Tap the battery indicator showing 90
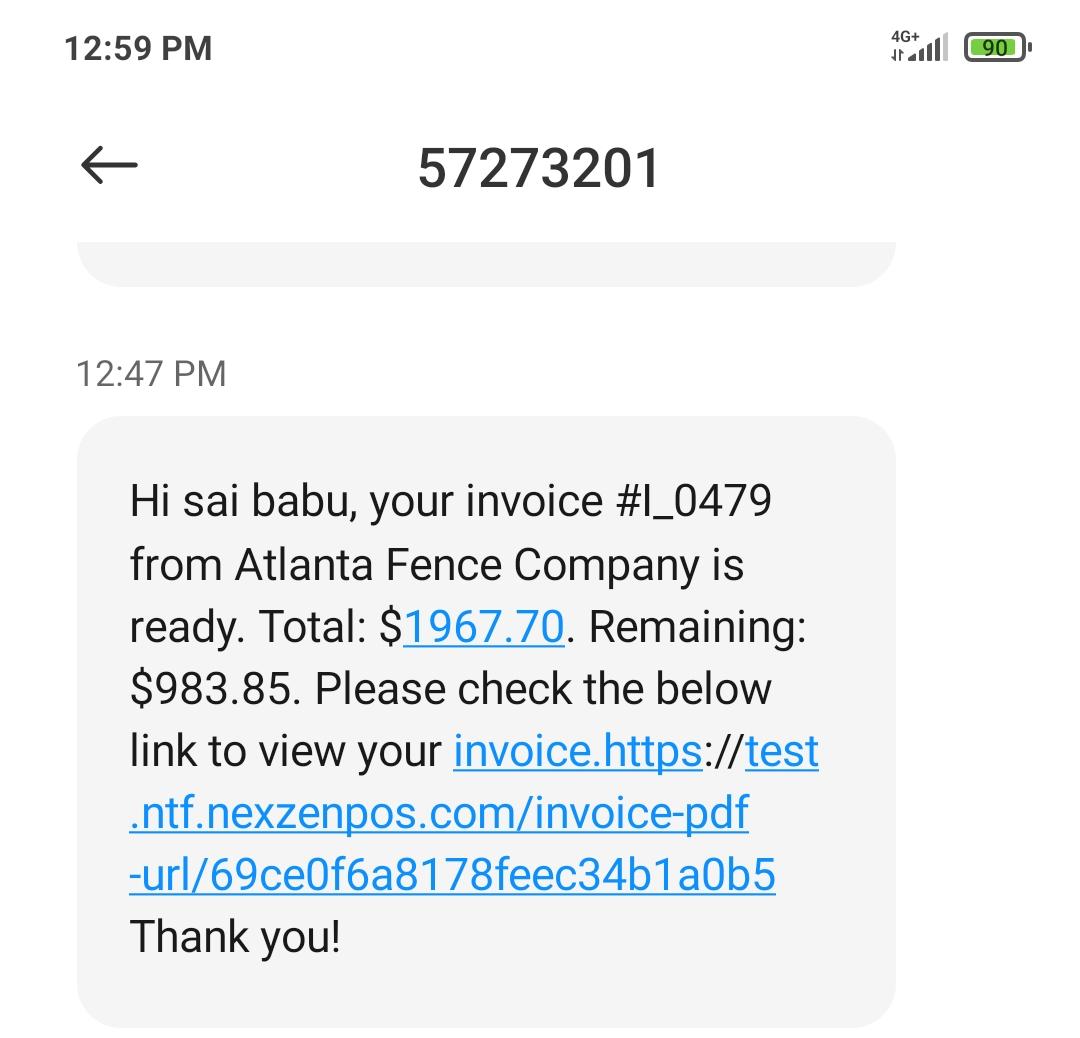1080x1038 pixels. 996,48
